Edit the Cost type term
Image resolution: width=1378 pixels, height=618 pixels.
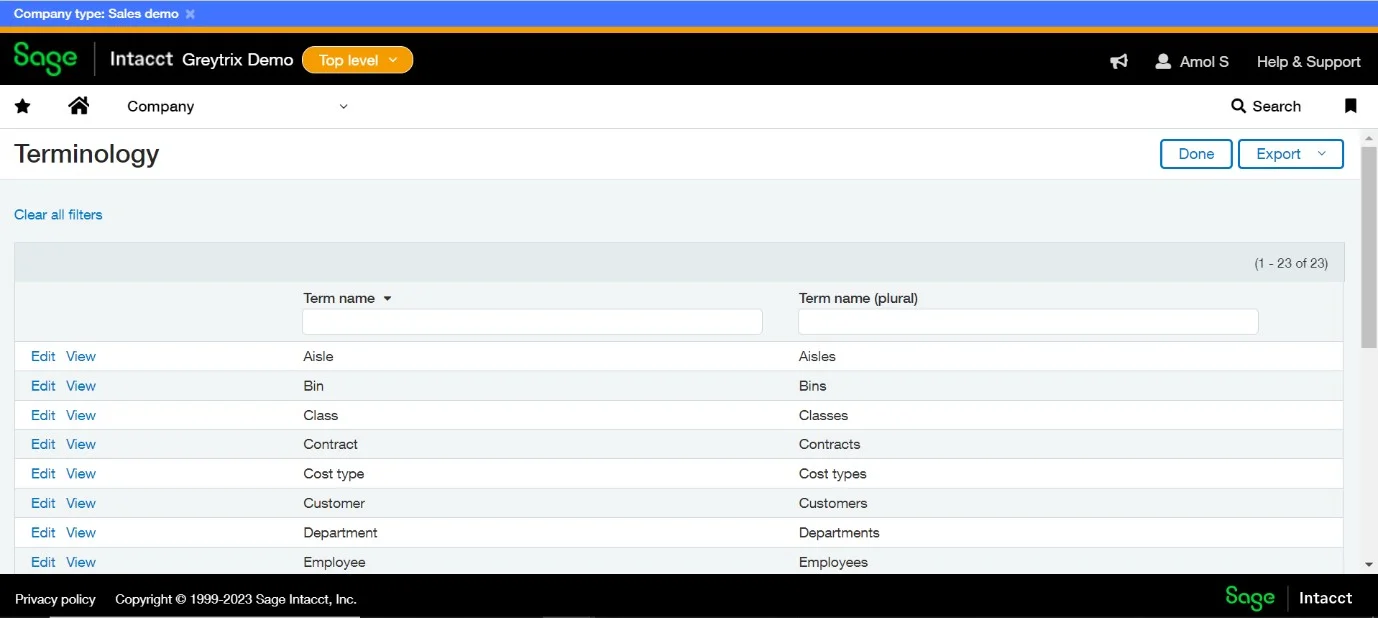[x=43, y=474]
